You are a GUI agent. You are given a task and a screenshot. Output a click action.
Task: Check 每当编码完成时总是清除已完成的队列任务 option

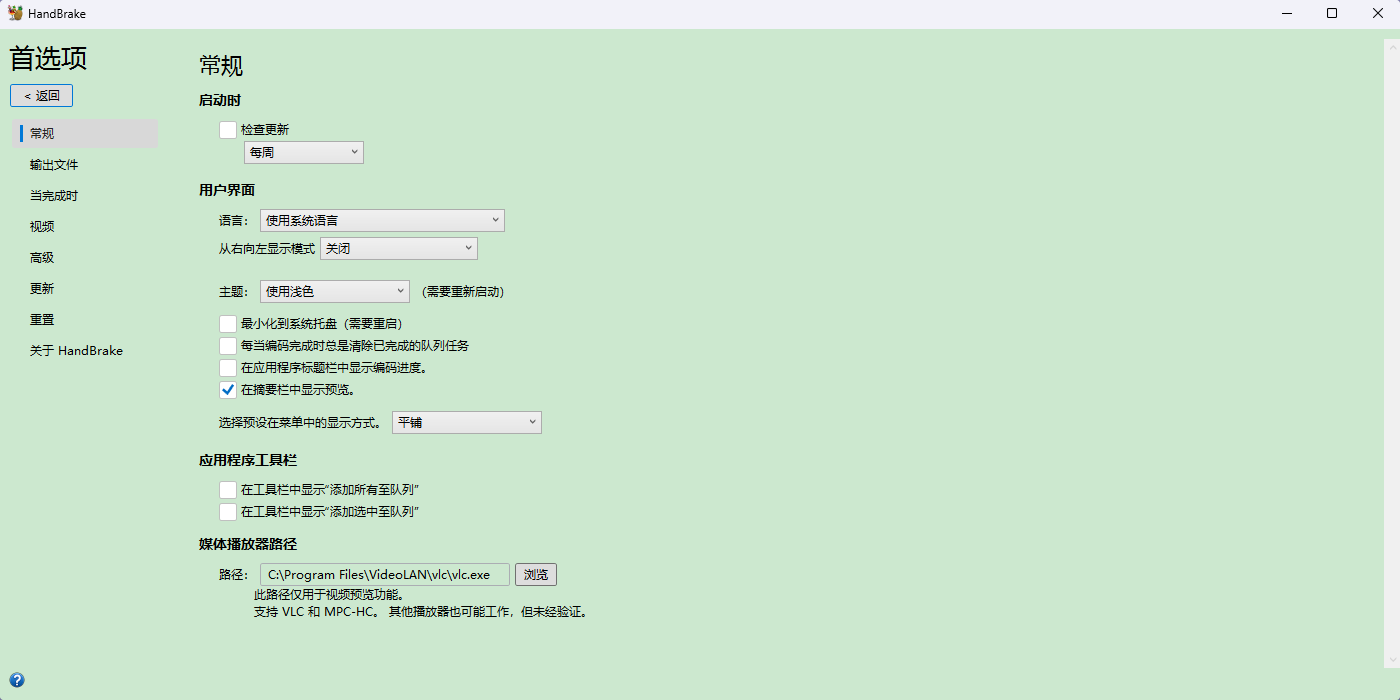(228, 346)
